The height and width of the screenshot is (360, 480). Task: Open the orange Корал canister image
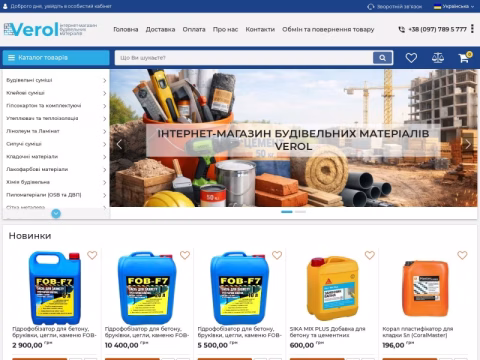tap(425, 288)
